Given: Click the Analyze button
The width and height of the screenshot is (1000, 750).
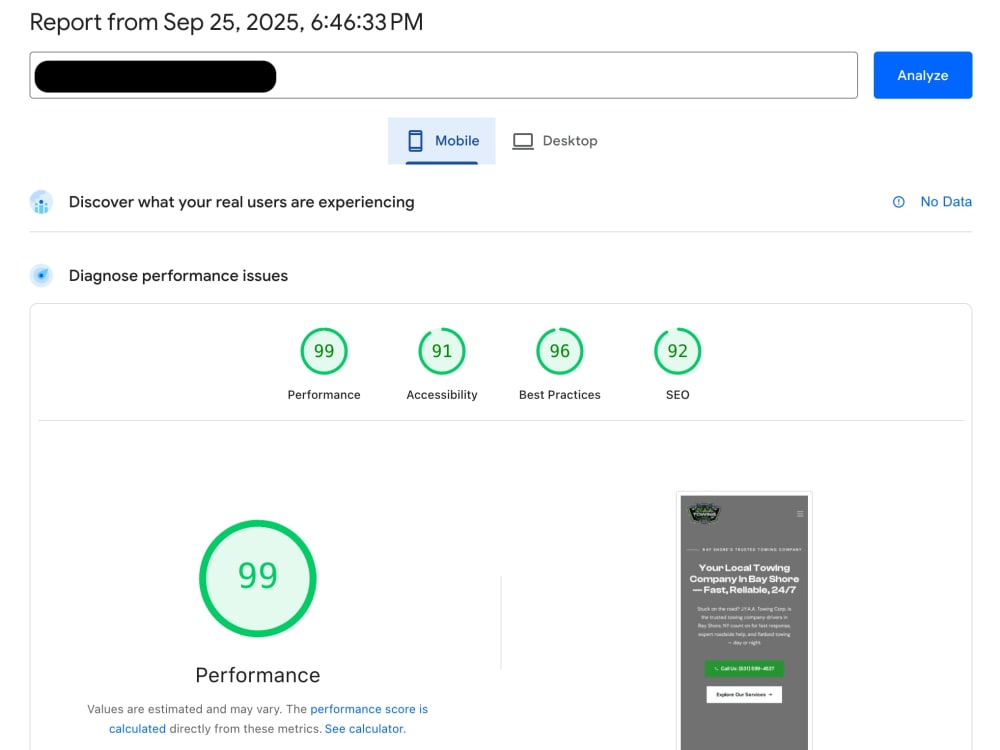Looking at the screenshot, I should [x=922, y=75].
